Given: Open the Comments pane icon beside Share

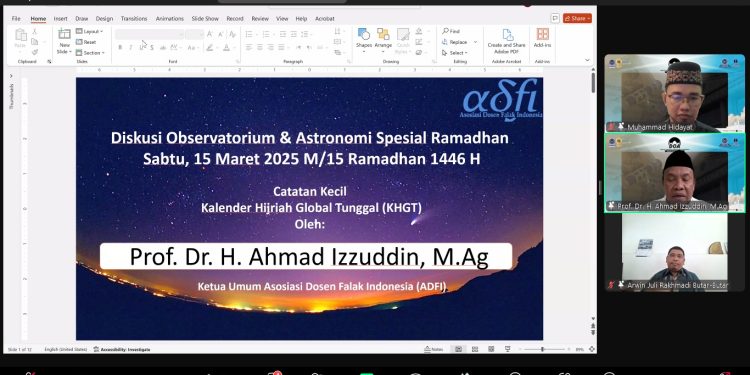Looking at the screenshot, I should tap(555, 18).
